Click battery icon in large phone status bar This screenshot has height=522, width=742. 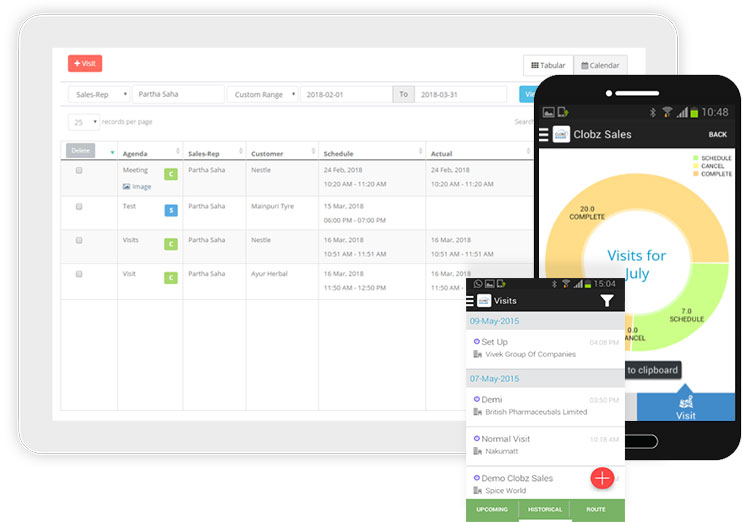pos(694,113)
